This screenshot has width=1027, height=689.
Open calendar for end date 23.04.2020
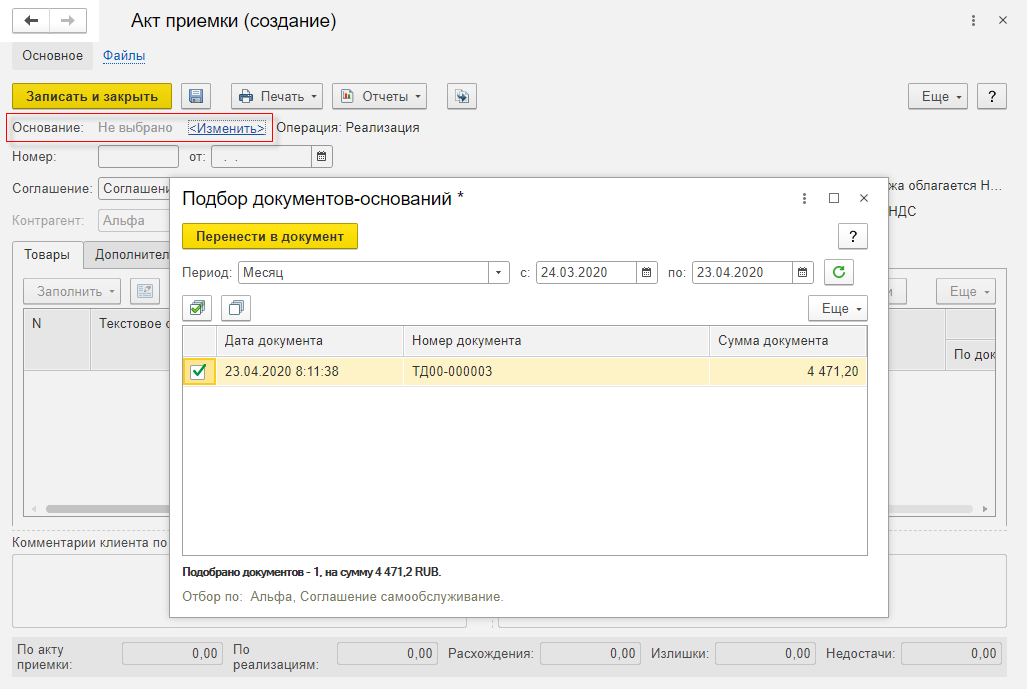coord(803,272)
